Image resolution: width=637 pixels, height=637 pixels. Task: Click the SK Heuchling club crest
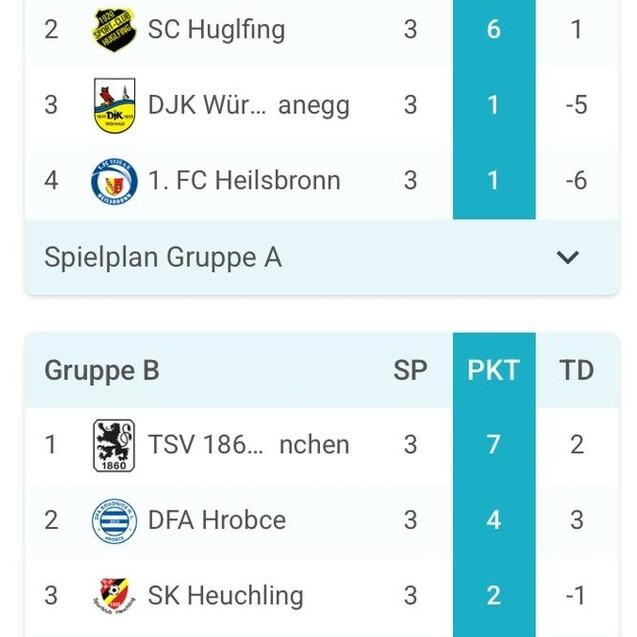[114, 596]
